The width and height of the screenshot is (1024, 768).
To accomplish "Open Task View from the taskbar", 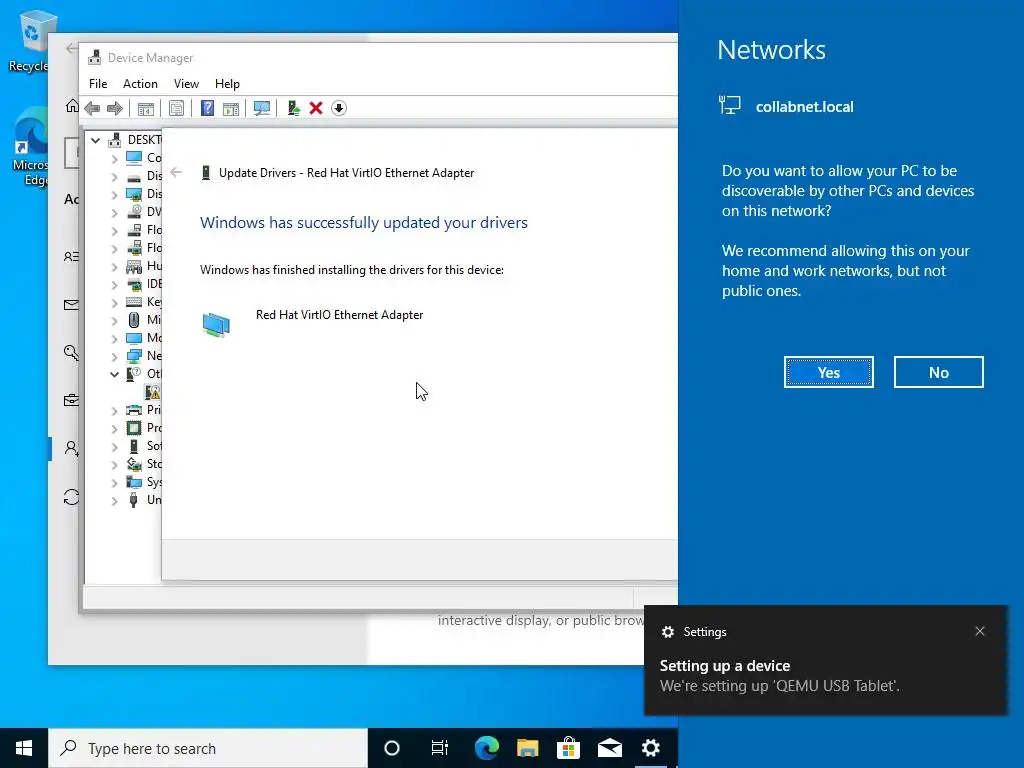I will pos(440,748).
